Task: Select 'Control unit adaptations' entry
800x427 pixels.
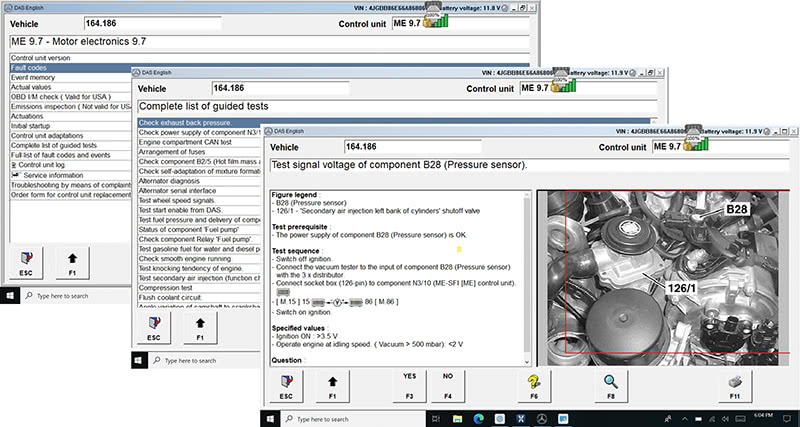Action: point(70,136)
